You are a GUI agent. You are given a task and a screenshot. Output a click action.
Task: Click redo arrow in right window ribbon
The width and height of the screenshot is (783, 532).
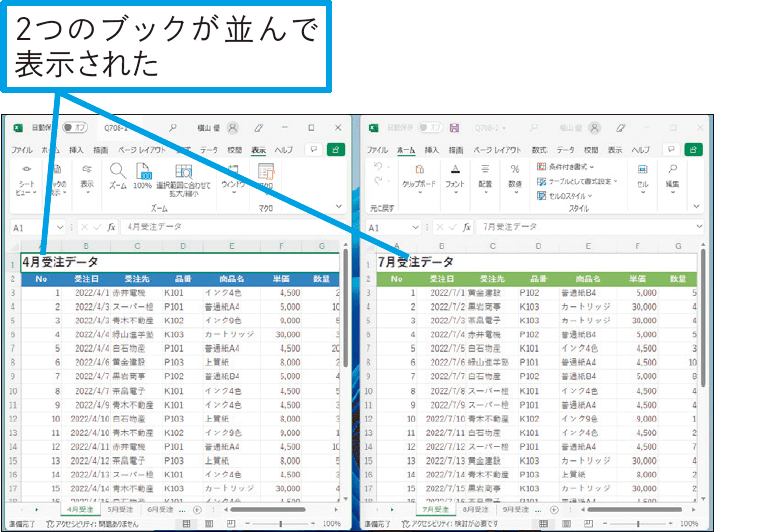pos(378,181)
